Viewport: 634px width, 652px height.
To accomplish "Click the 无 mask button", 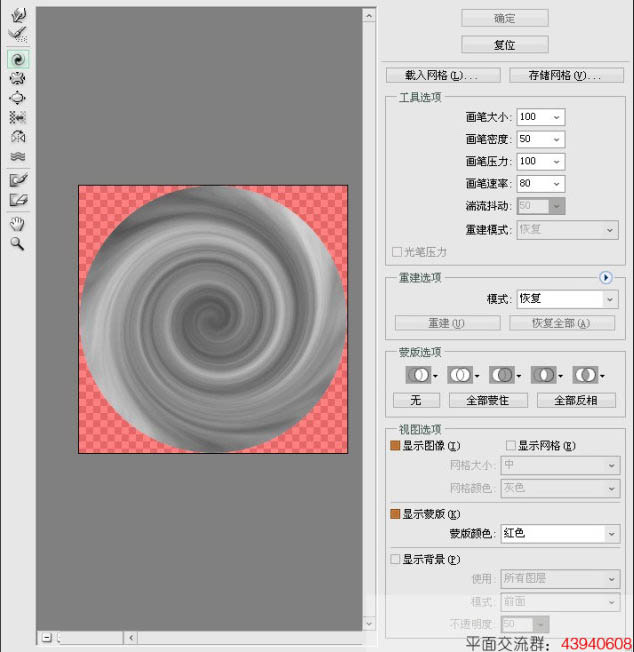I will click(416, 400).
